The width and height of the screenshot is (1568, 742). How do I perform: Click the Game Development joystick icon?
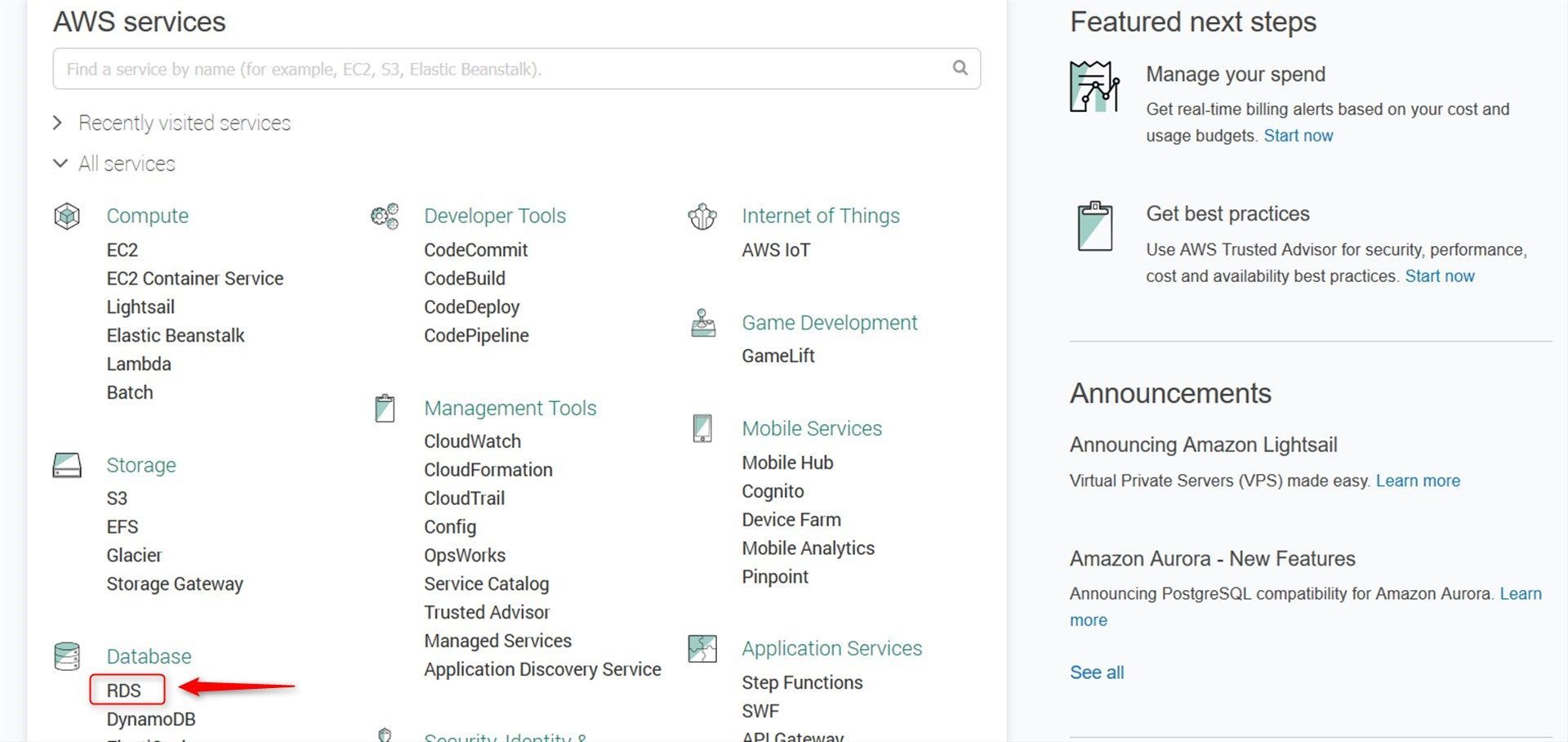point(703,323)
